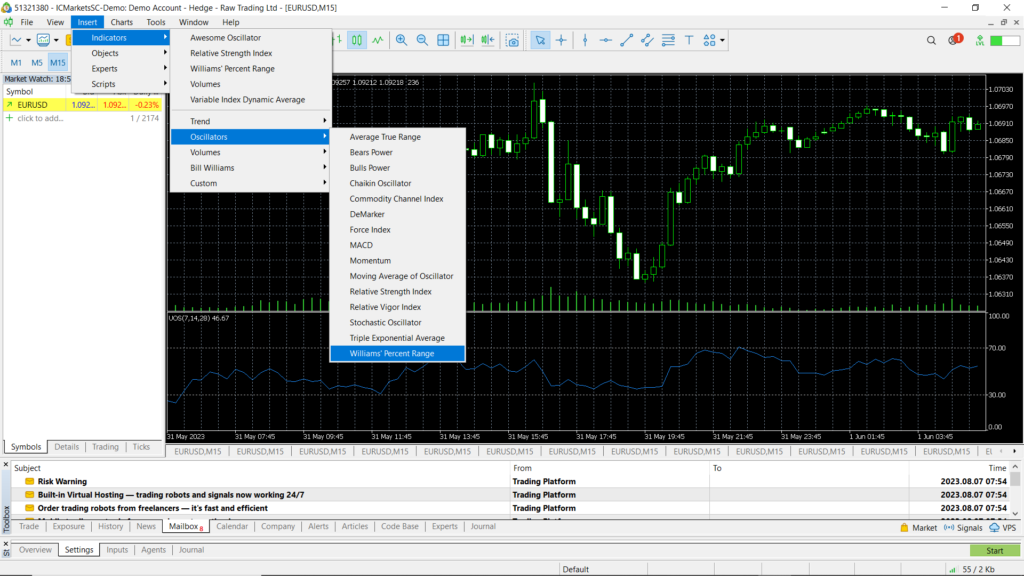The height and width of the screenshot is (576, 1024).
Task: Open the Tile Windows icon
Action: pyautogui.click(x=444, y=40)
